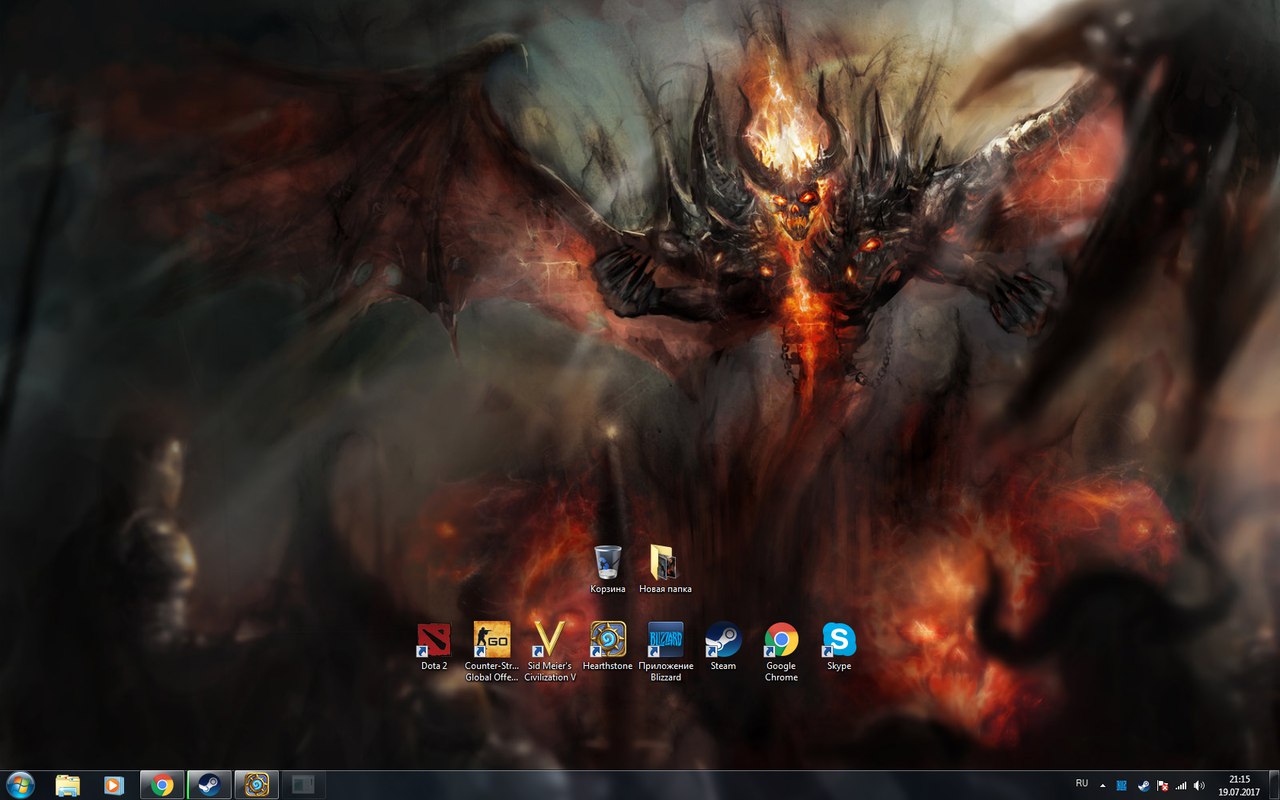The image size is (1280, 800).
Task: Switch to Chrome window in taskbar
Action: 162,785
